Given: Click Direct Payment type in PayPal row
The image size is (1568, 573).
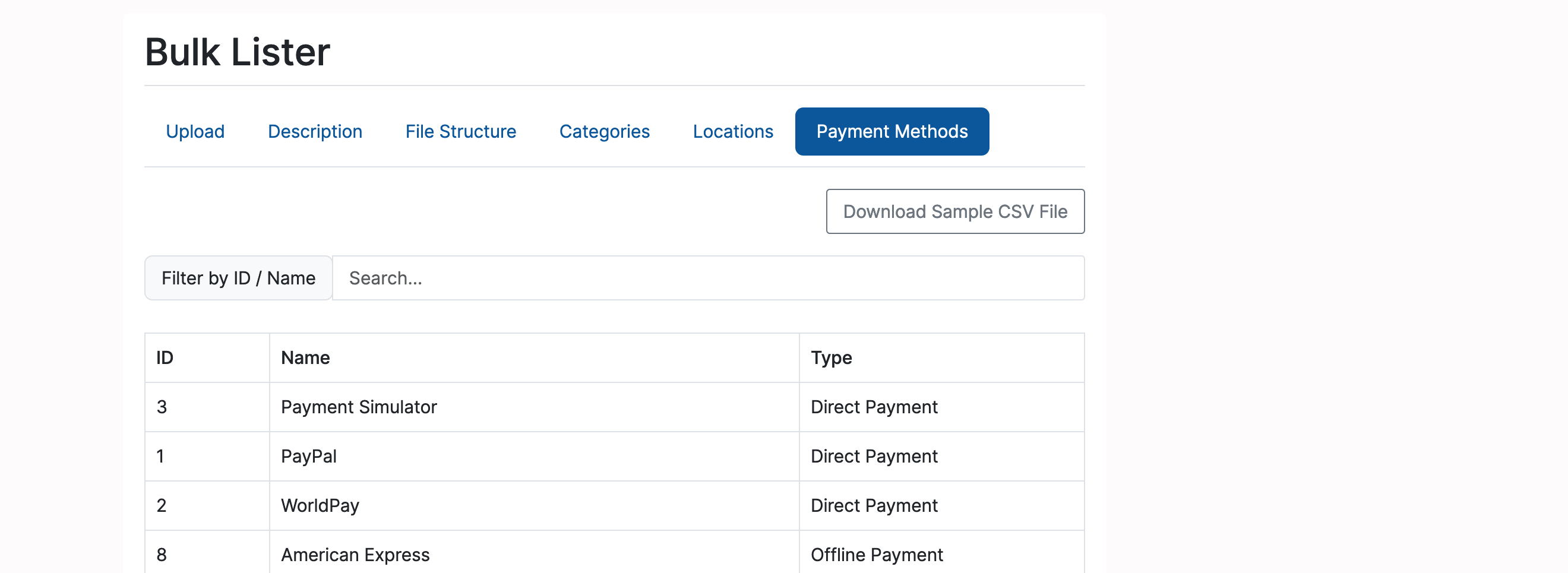Looking at the screenshot, I should click(x=874, y=456).
